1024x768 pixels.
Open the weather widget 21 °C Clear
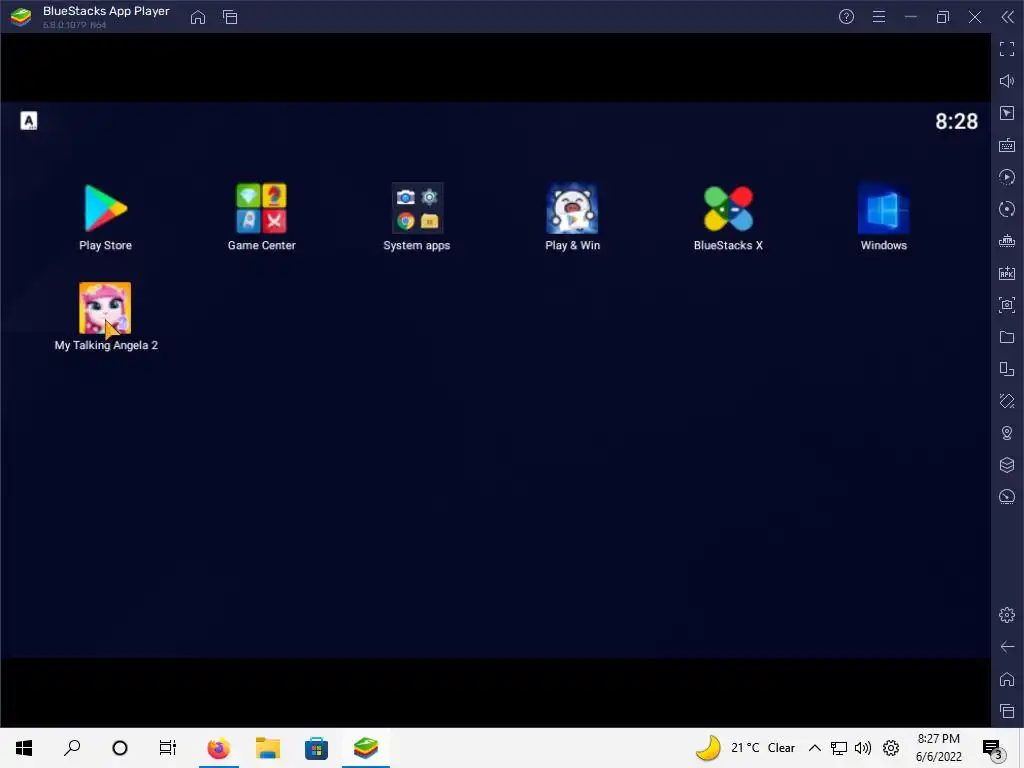click(x=745, y=748)
